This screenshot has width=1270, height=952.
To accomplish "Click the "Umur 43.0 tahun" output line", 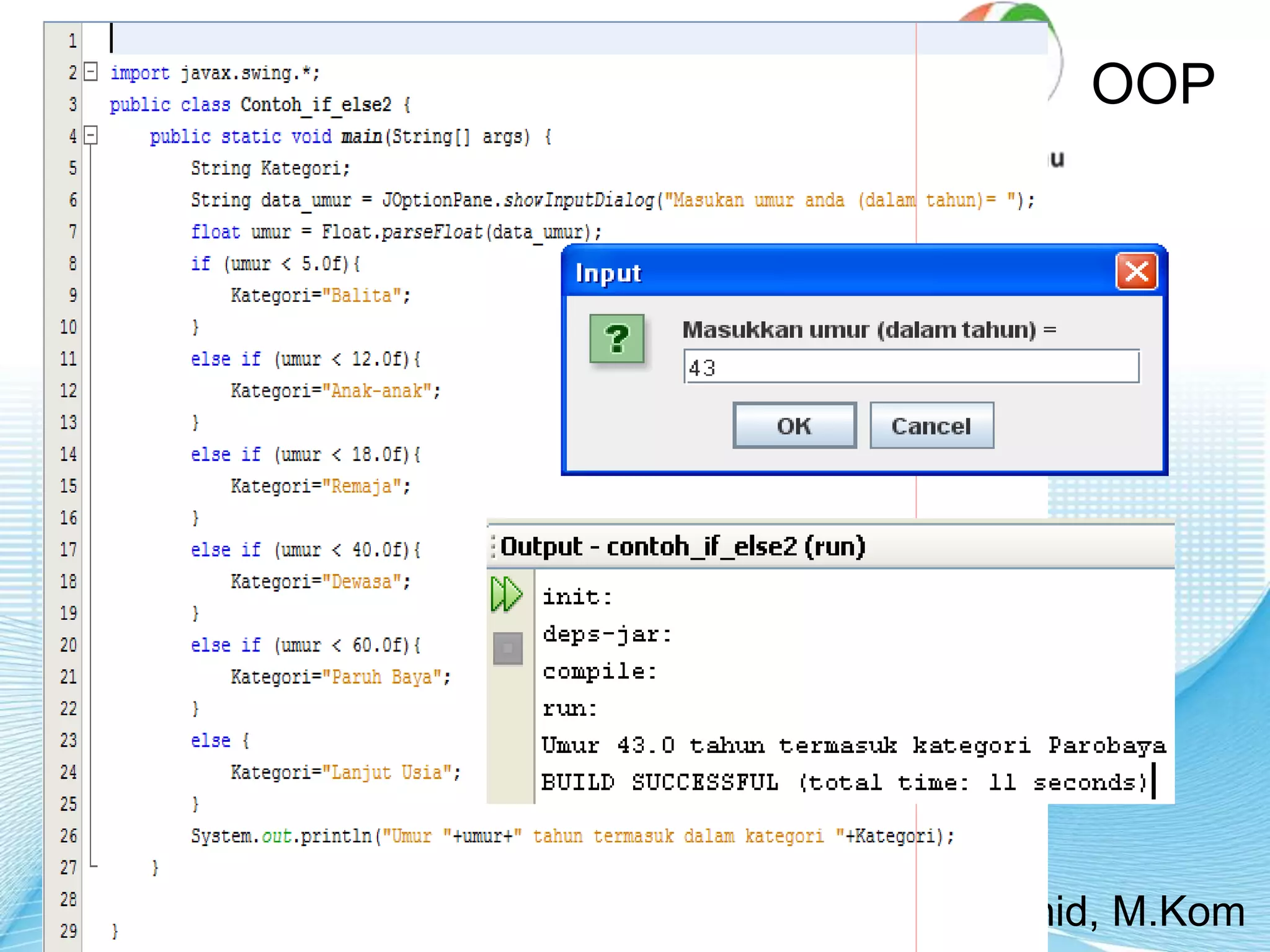I will point(853,745).
